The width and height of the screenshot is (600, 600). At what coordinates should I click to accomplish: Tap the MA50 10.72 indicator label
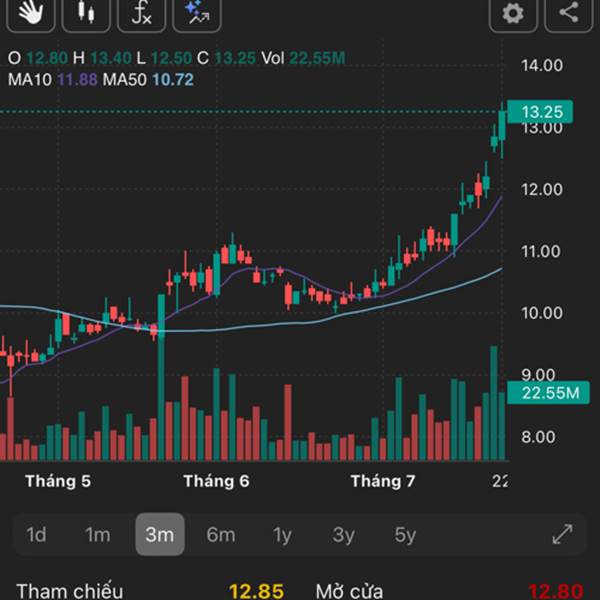(148, 80)
